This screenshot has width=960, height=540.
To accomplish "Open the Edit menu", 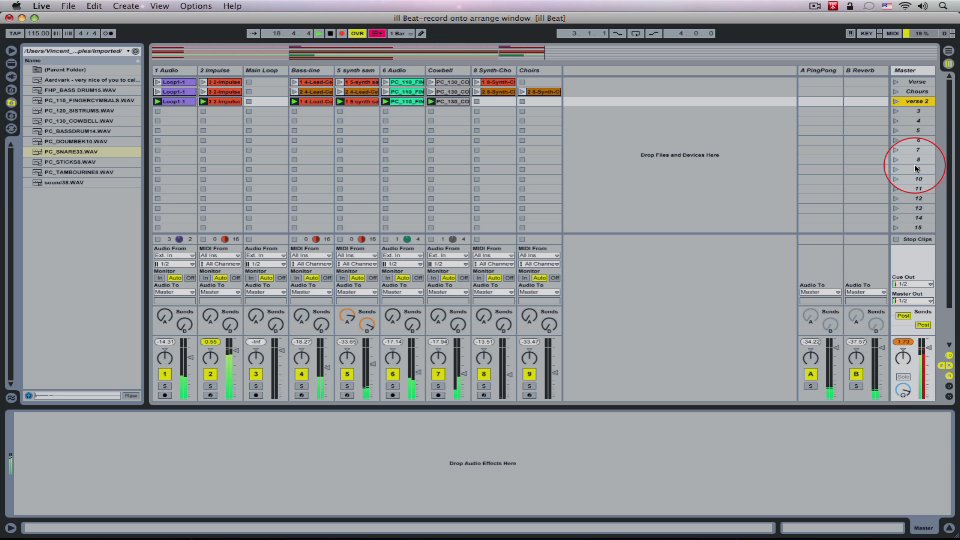I will click(x=94, y=6).
